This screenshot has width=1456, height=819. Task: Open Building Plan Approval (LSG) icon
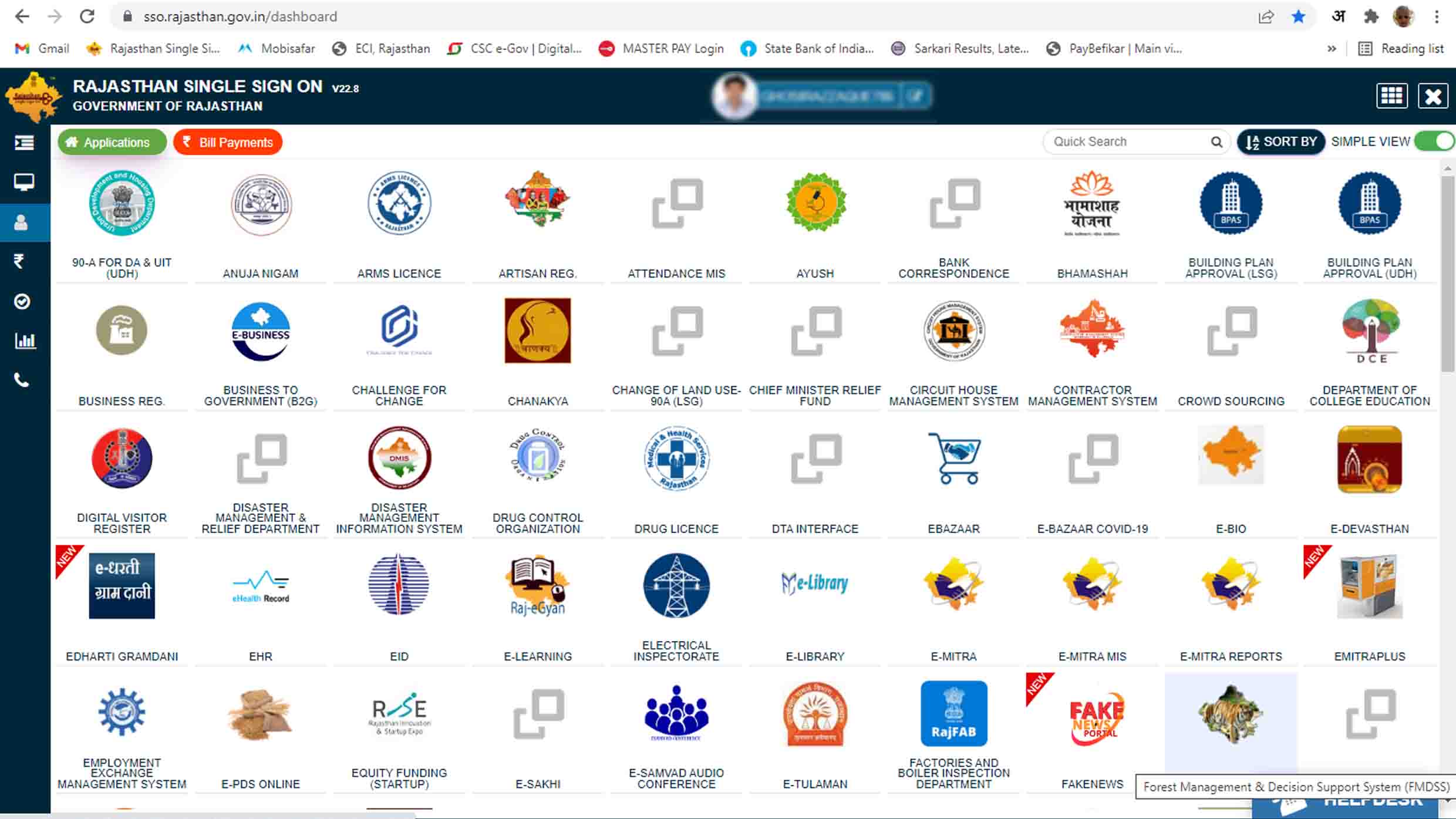click(x=1231, y=203)
